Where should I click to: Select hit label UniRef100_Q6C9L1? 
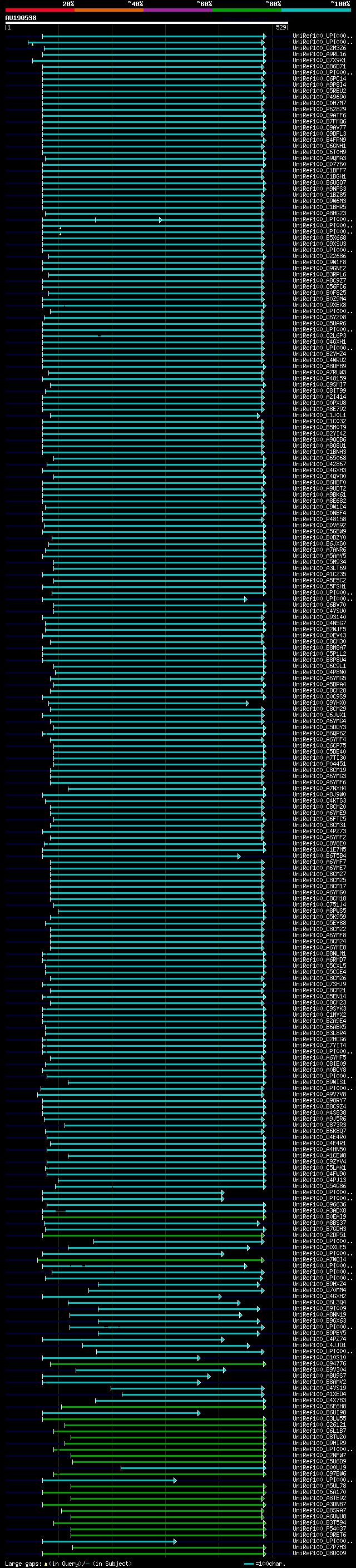(319, 666)
